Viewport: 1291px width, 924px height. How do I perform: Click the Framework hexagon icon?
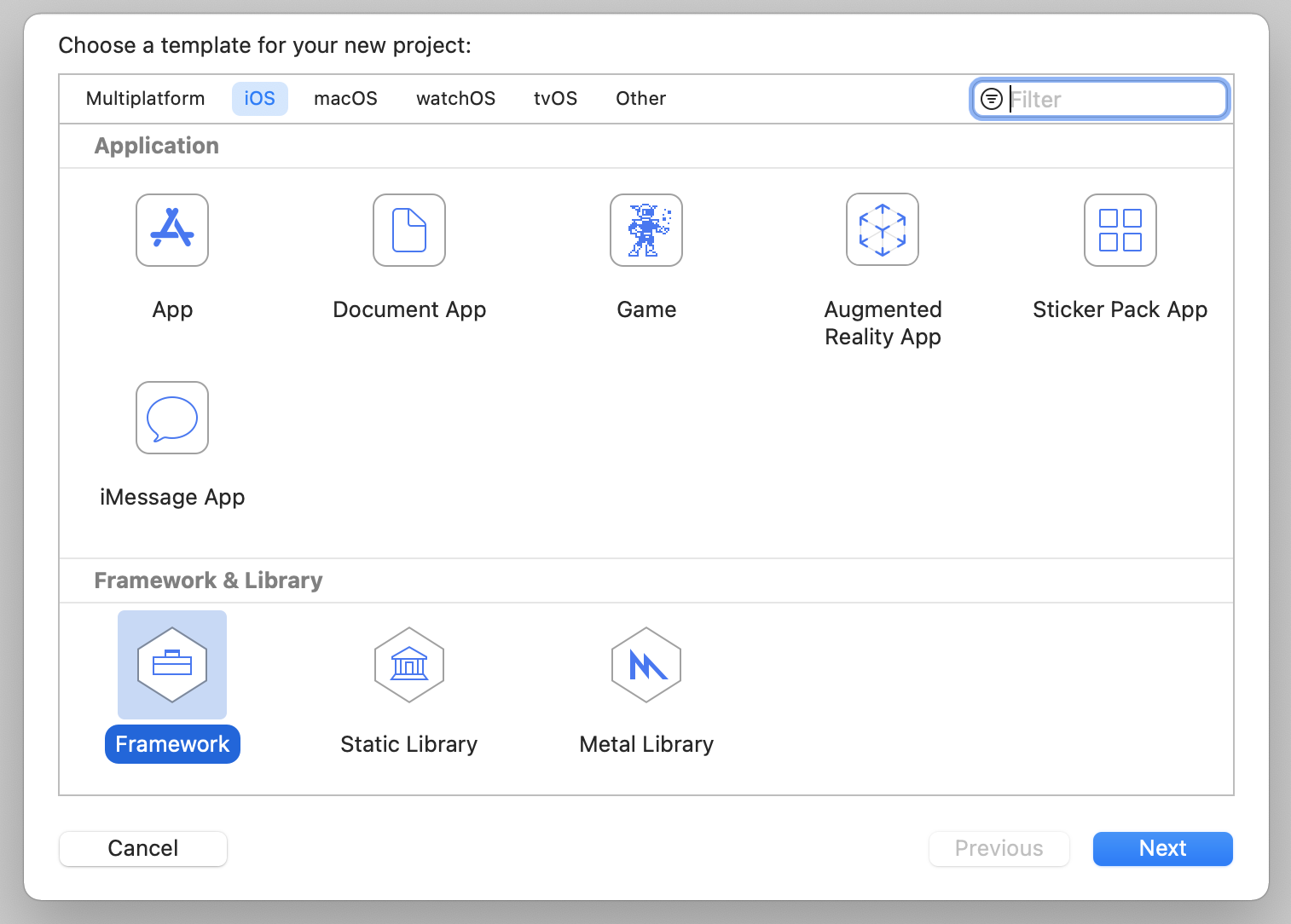(x=172, y=665)
